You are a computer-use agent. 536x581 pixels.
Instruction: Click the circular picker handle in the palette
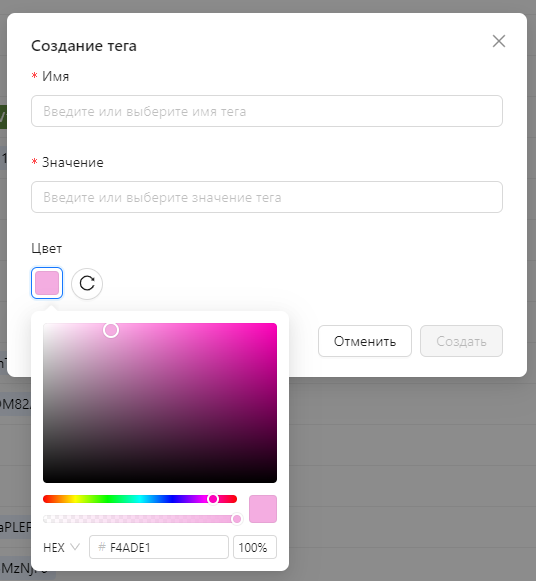(x=111, y=330)
